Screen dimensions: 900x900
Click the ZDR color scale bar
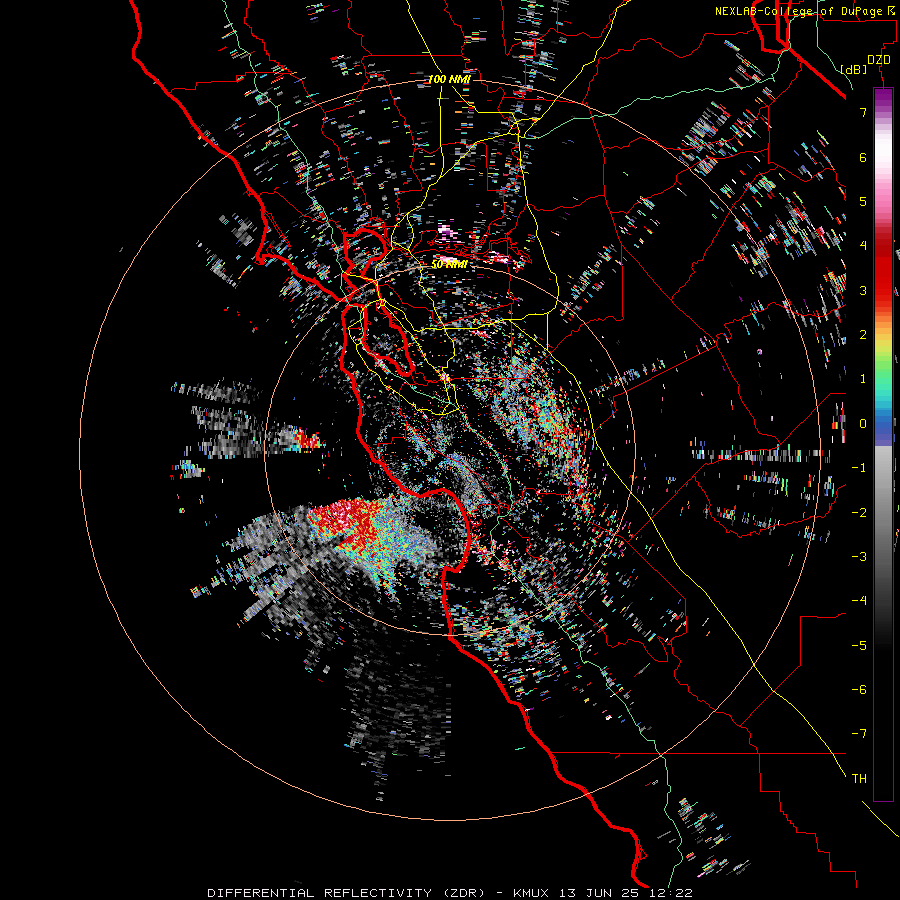coord(883,444)
